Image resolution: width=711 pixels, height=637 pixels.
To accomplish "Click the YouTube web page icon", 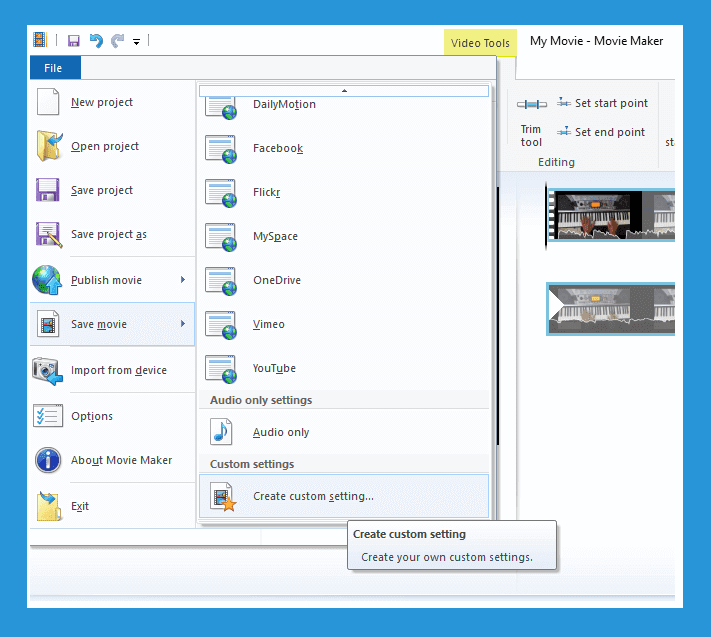I will click(220, 369).
